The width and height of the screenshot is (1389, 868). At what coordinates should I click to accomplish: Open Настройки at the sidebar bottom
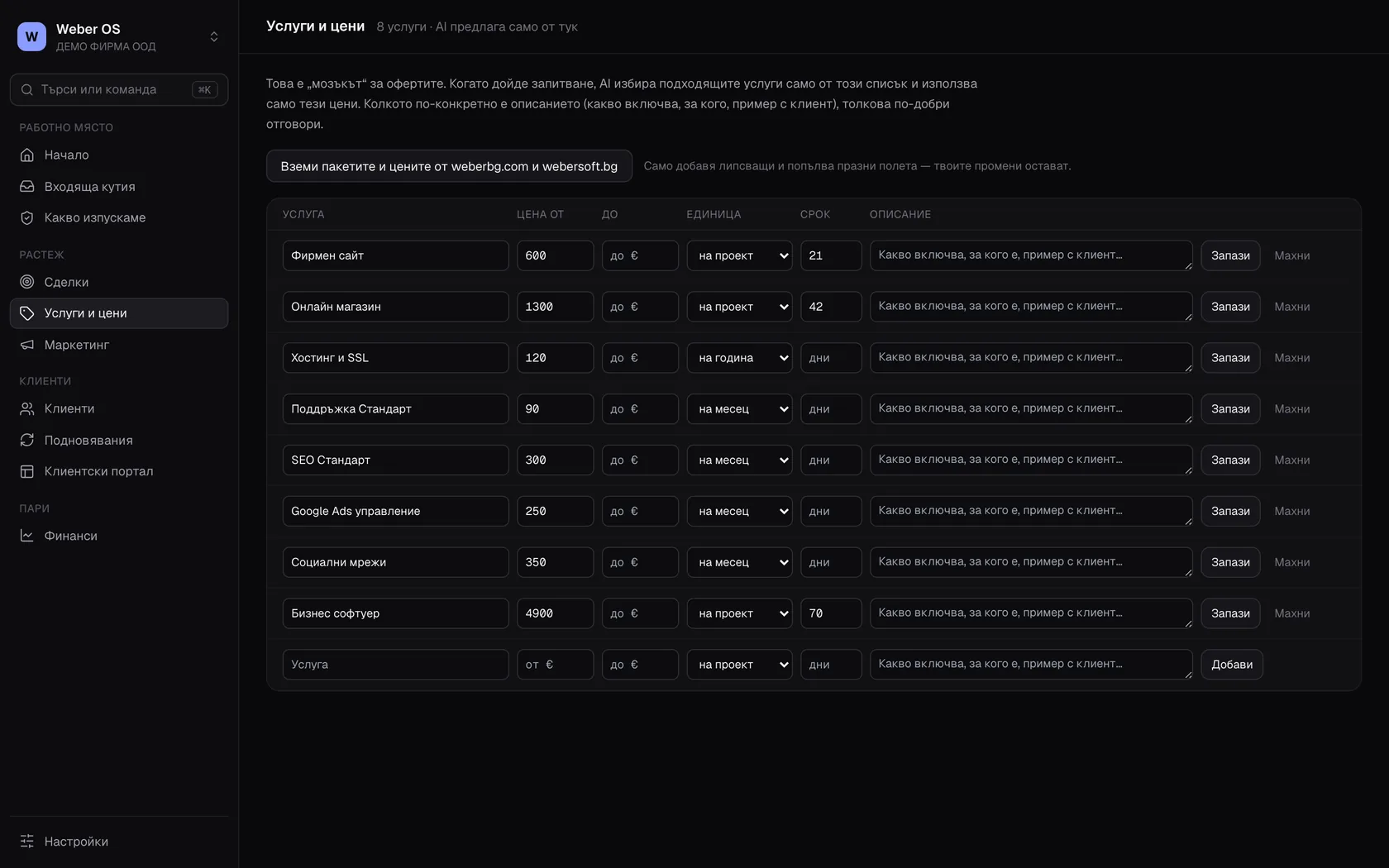point(119,841)
